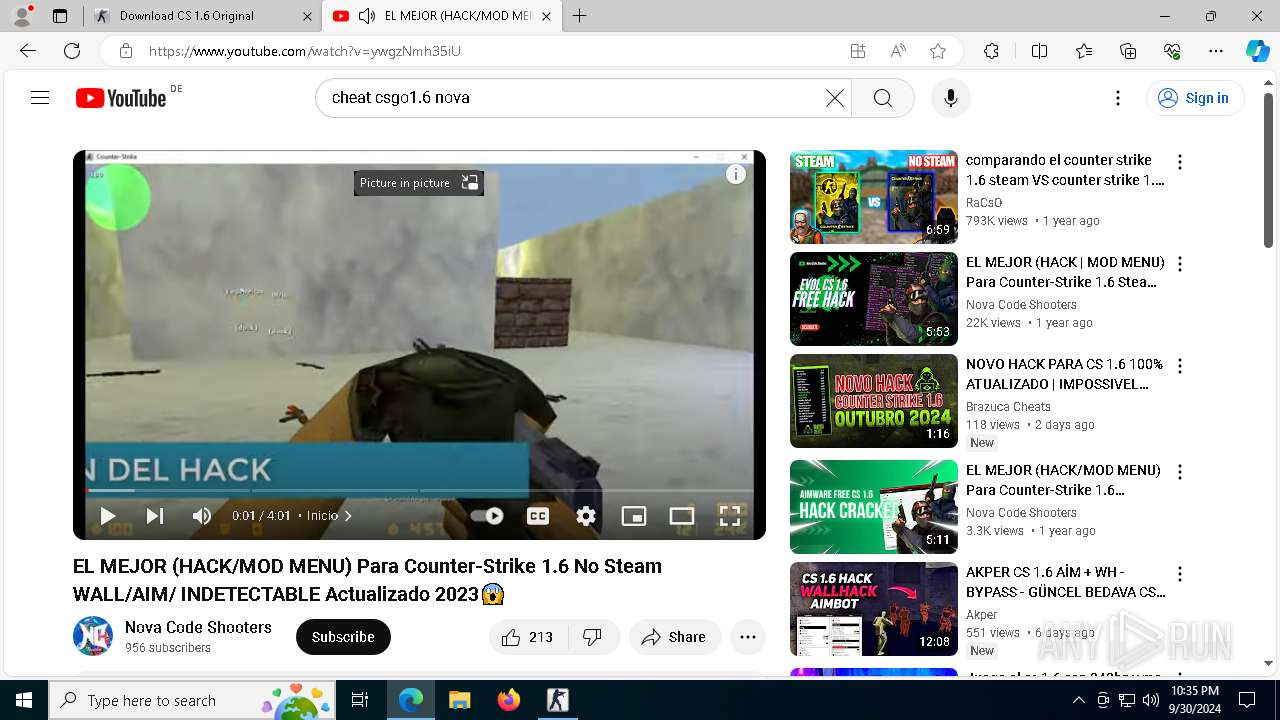Switch to the miniplayer
Viewport: 1280px width, 720px height.
pyautogui.click(x=634, y=516)
